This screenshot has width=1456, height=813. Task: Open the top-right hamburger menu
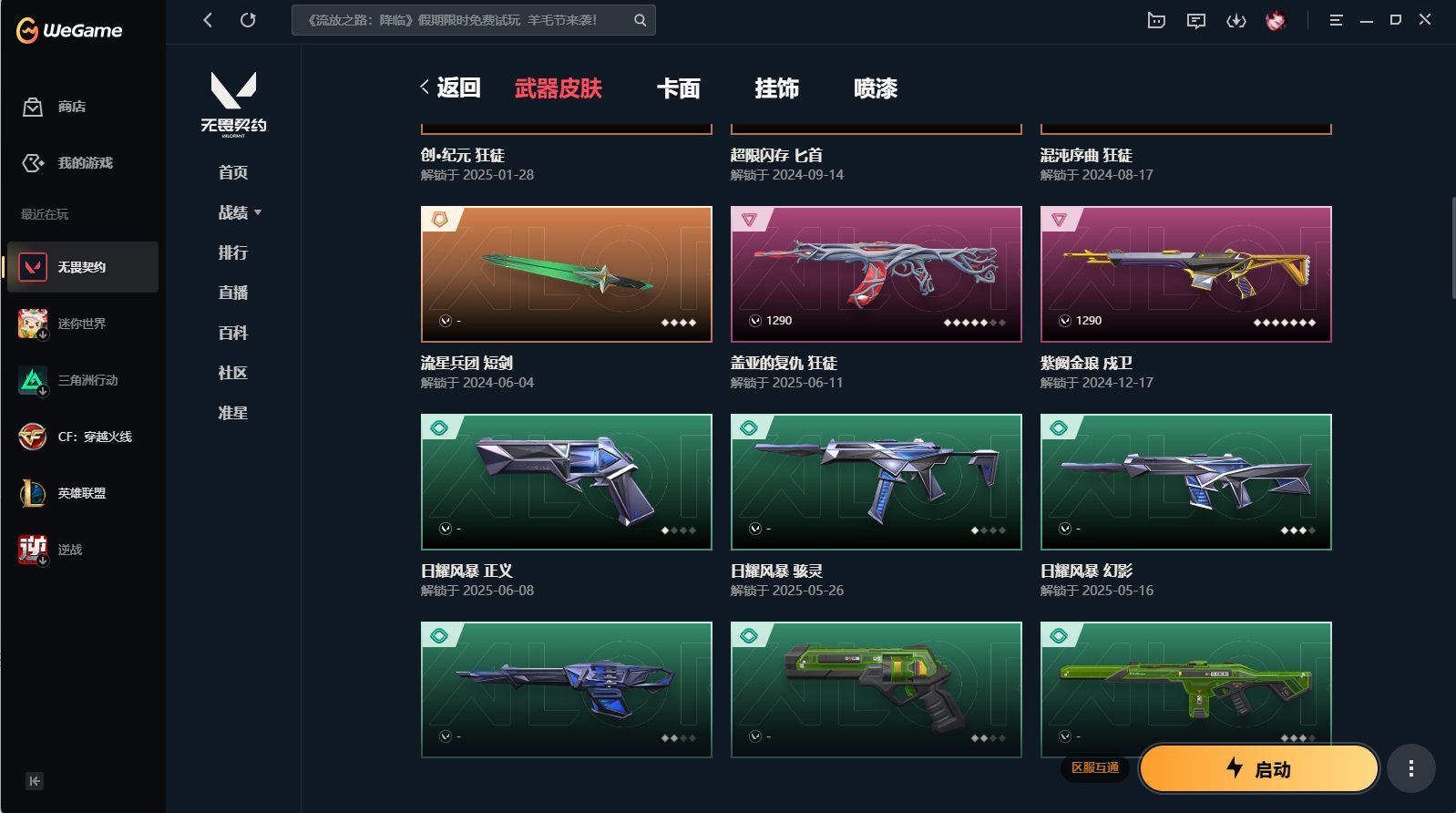point(1336,20)
